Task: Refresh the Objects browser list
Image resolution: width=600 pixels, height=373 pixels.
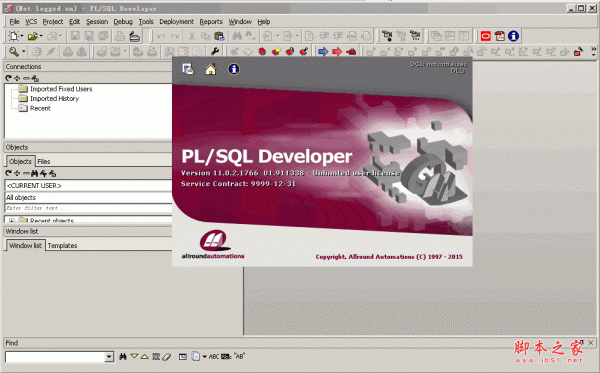Action: click(x=8, y=173)
